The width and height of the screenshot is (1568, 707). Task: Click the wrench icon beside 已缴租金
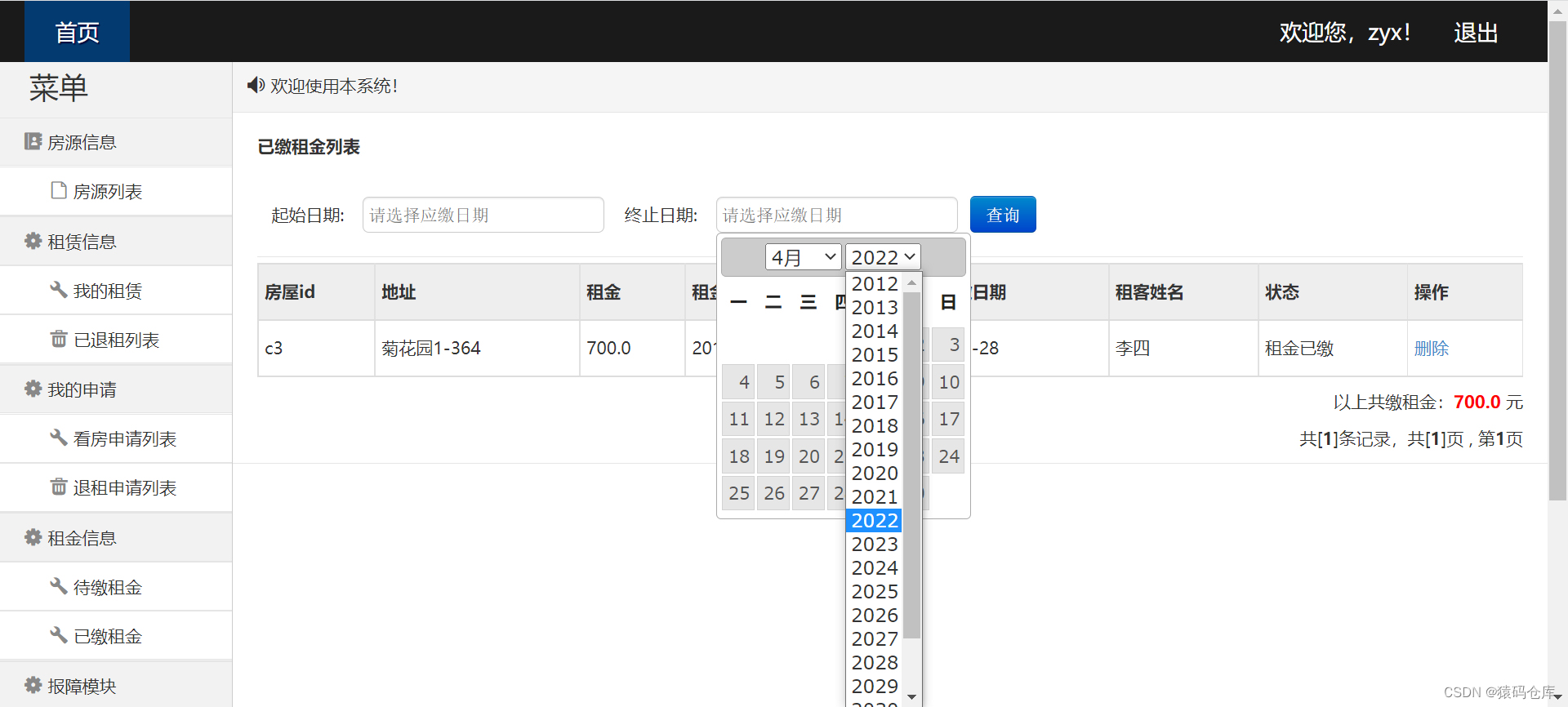(59, 635)
